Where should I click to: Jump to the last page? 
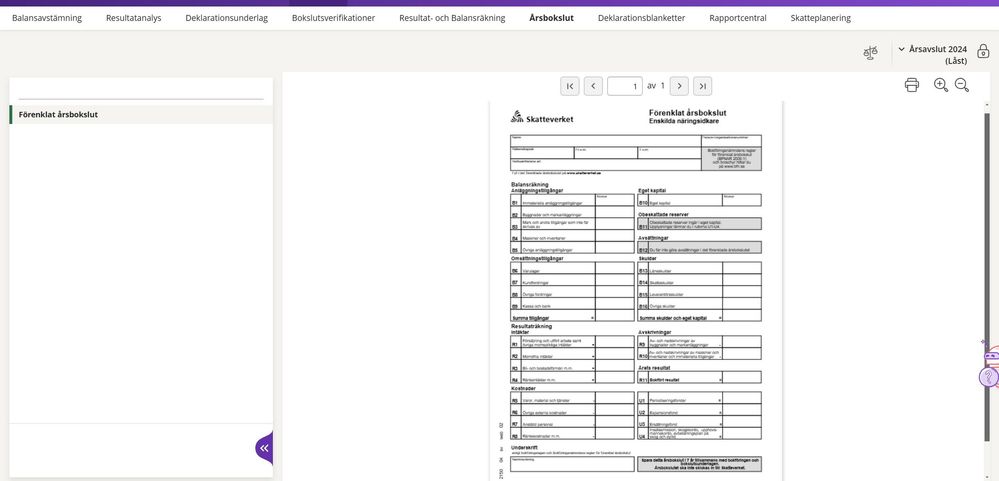click(702, 86)
